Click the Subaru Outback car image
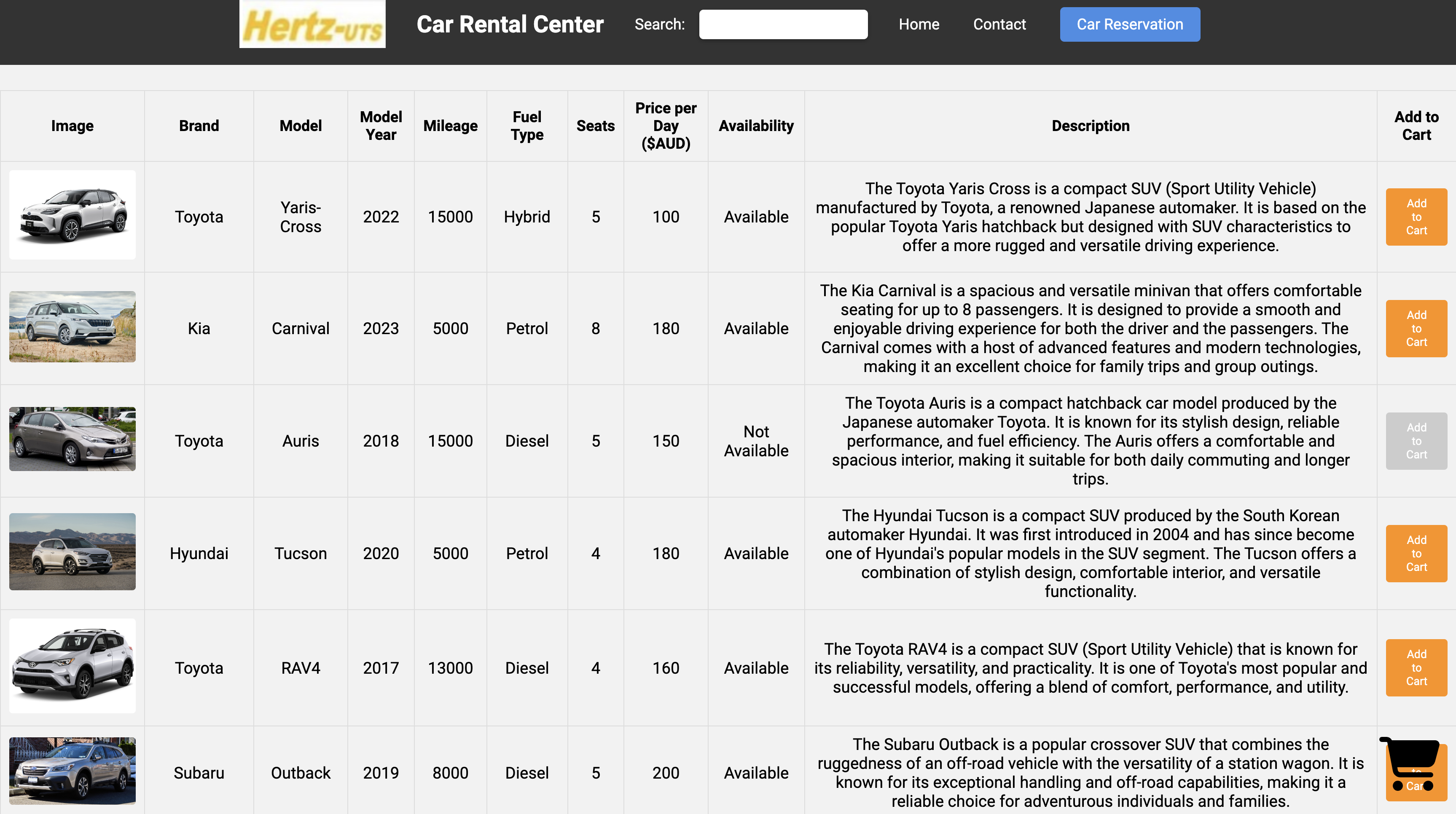The width and height of the screenshot is (1456, 814). point(73,771)
